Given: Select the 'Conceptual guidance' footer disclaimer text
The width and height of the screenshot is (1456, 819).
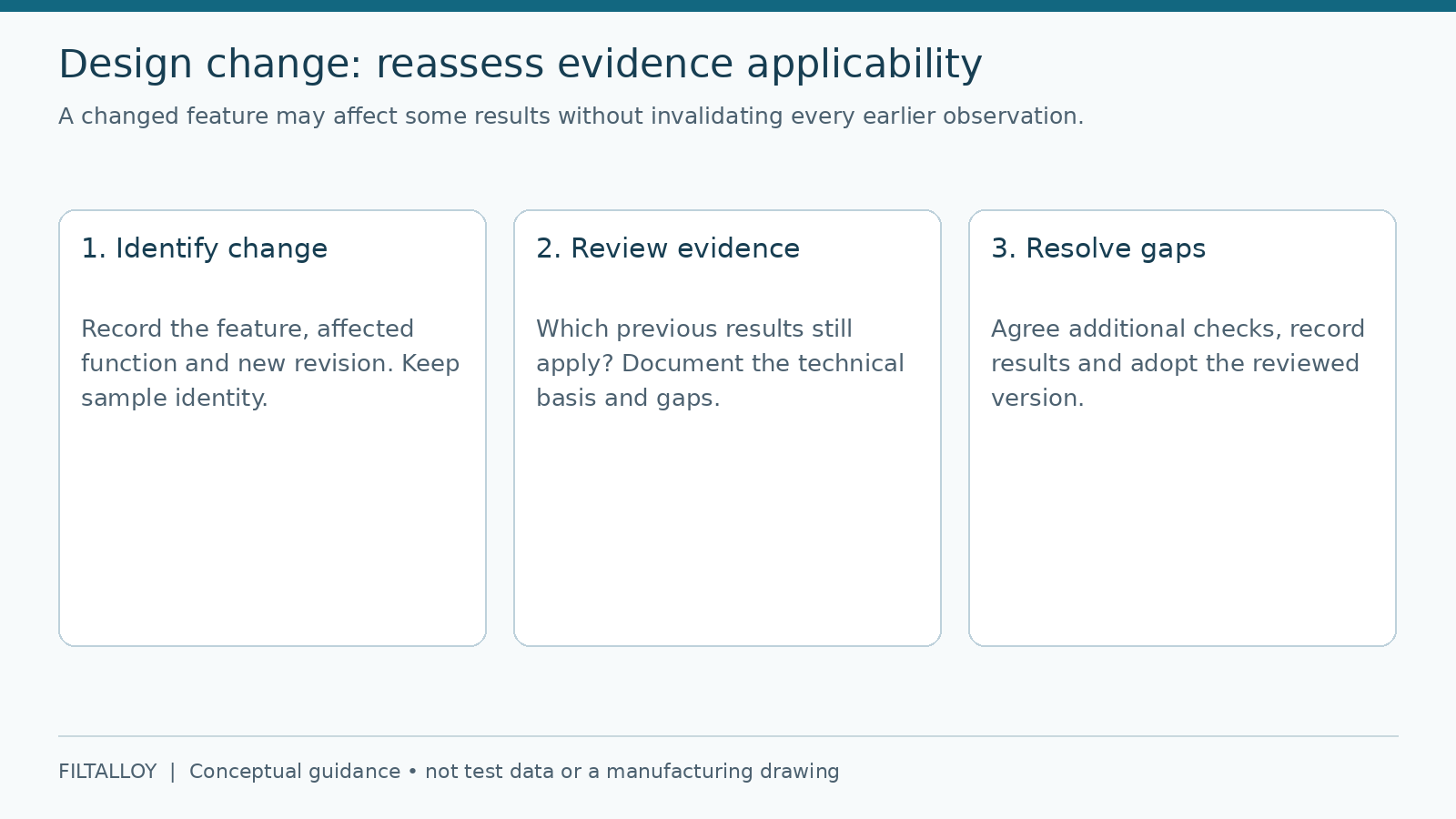Looking at the screenshot, I should (514, 772).
